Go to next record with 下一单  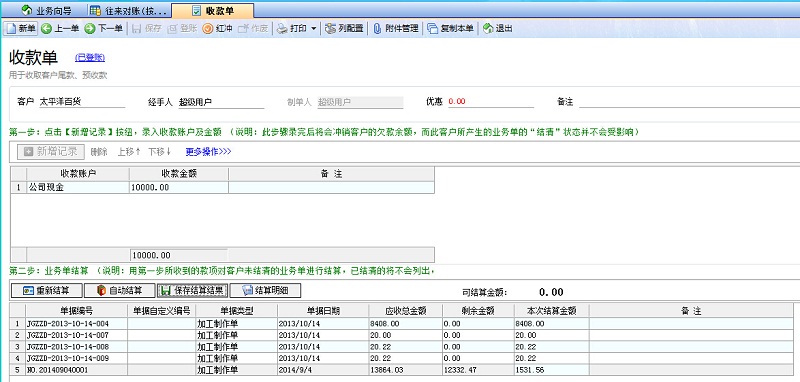[x=104, y=29]
